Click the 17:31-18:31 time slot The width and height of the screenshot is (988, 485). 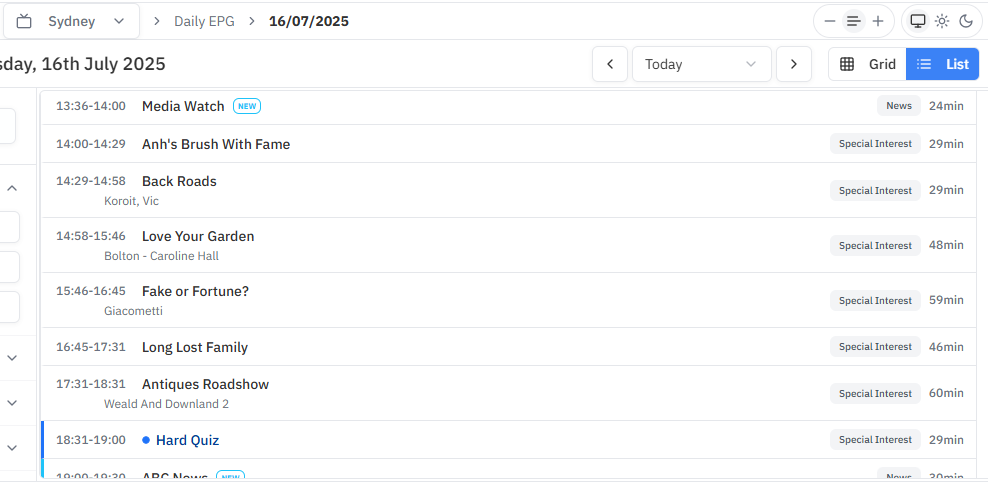91,384
